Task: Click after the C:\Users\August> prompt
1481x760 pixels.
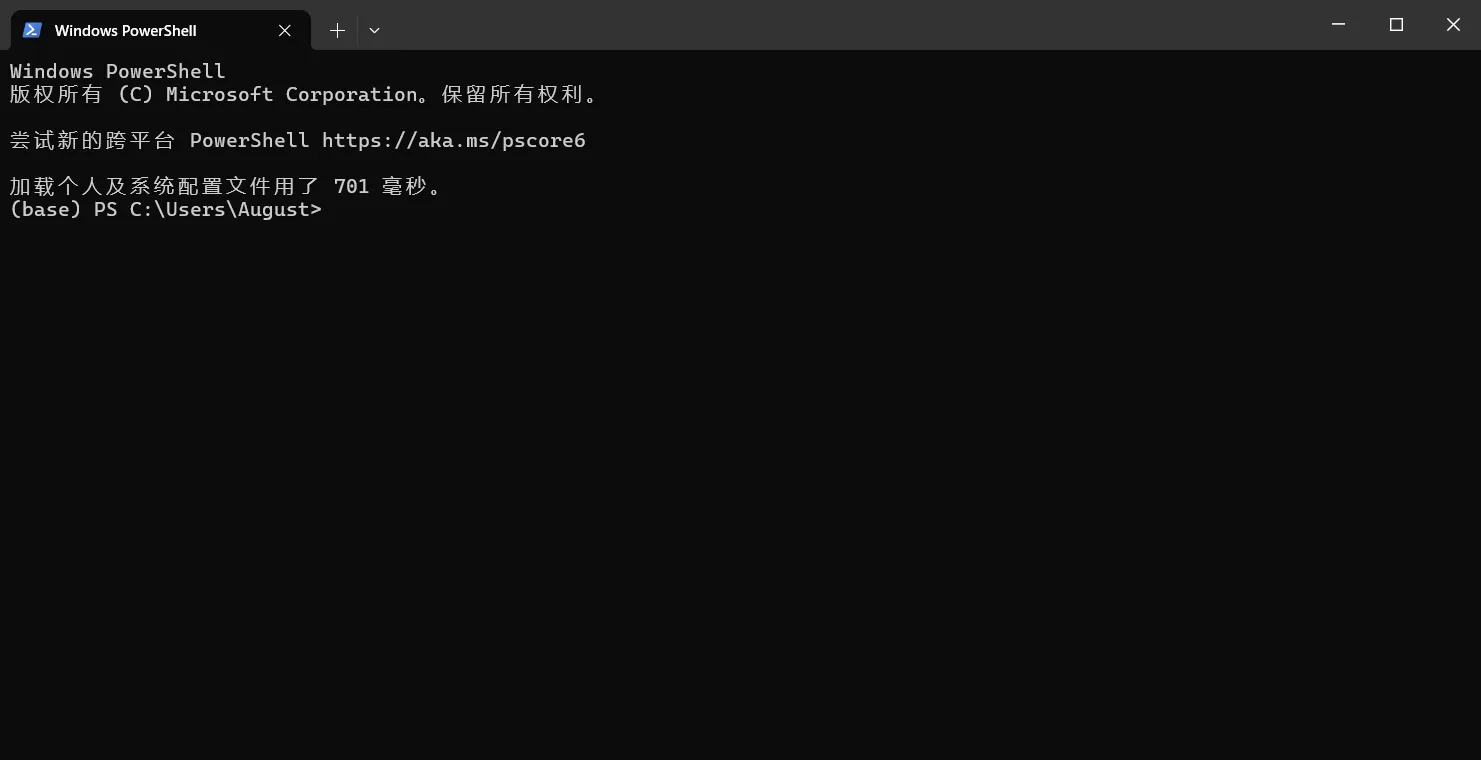Action: tap(330, 209)
